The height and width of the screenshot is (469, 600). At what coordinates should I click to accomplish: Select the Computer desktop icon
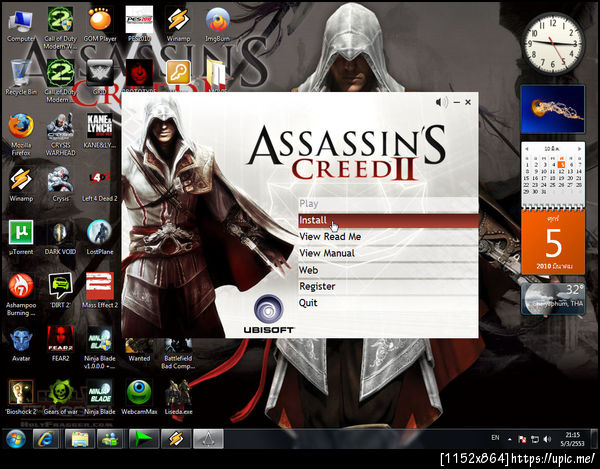coord(21,26)
